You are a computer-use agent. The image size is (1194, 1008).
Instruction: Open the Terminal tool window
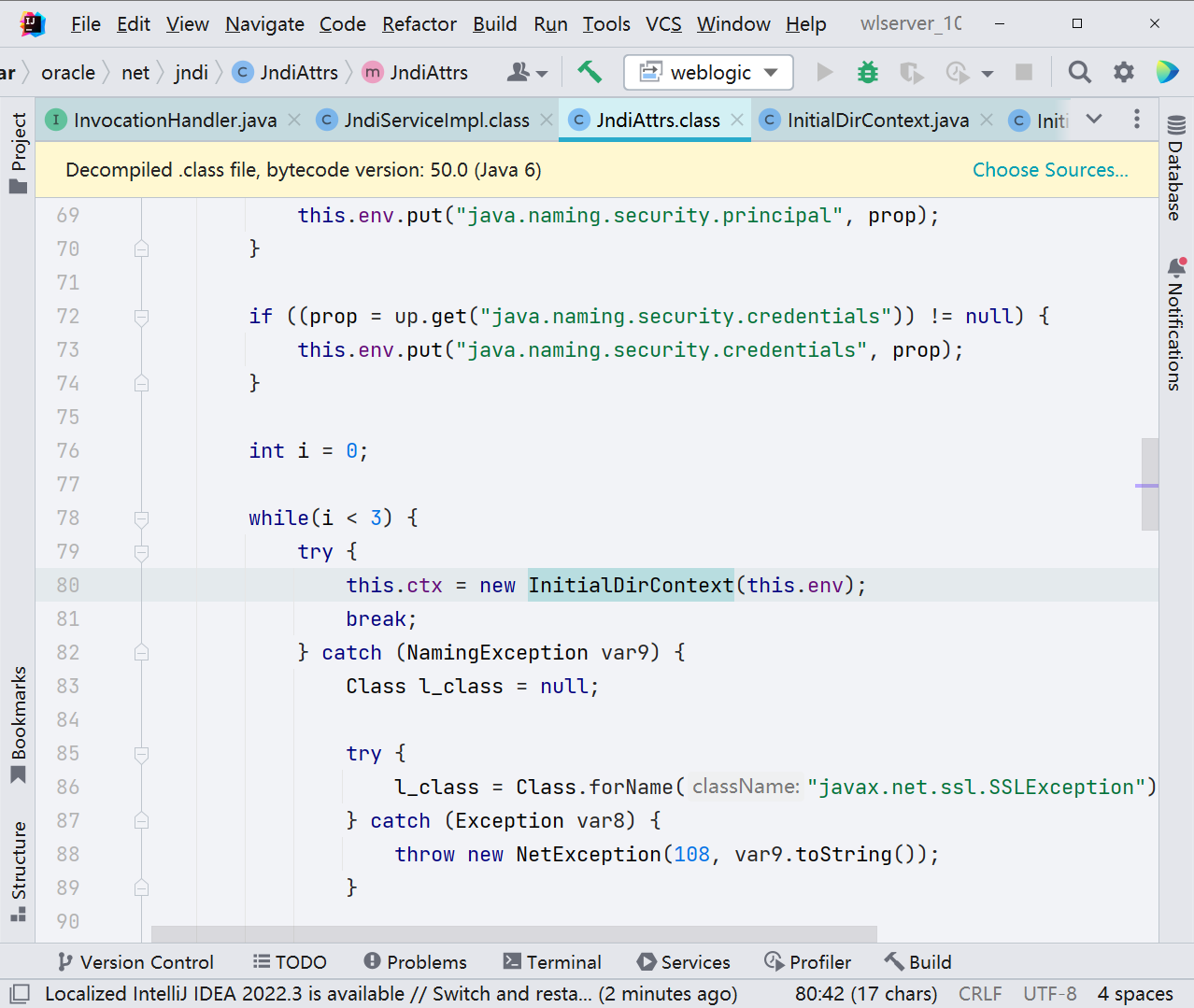(x=552, y=961)
